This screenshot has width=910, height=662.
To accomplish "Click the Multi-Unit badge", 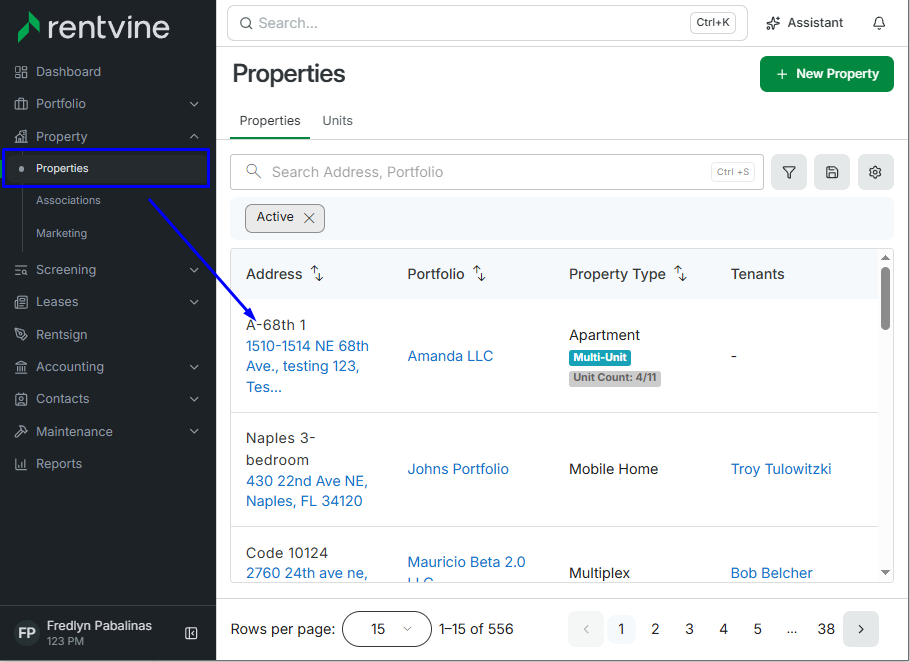I will coord(600,357).
